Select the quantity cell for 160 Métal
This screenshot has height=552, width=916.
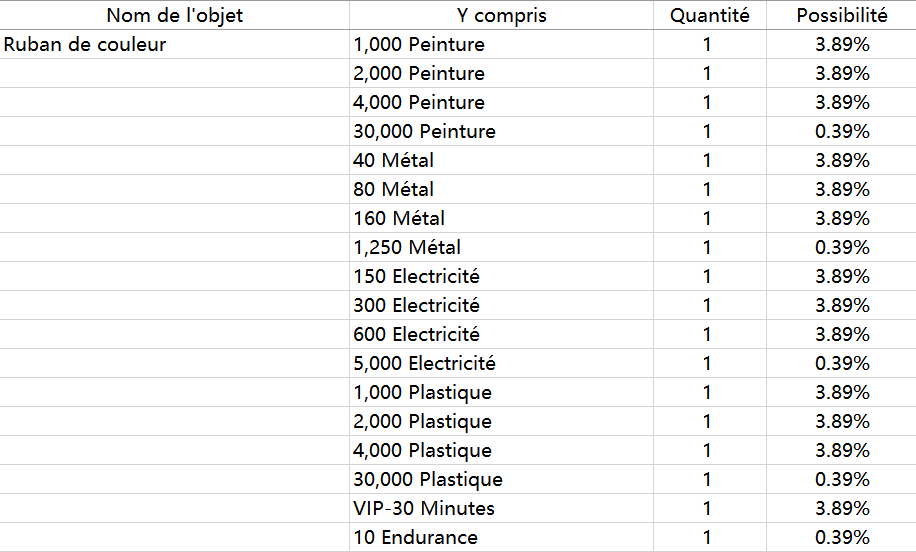click(x=710, y=218)
